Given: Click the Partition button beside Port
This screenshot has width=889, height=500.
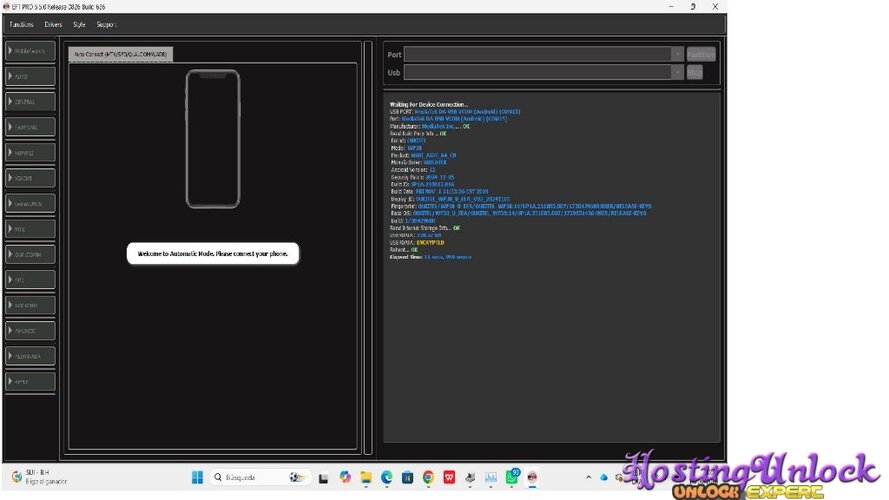Looking at the screenshot, I should [x=701, y=54].
